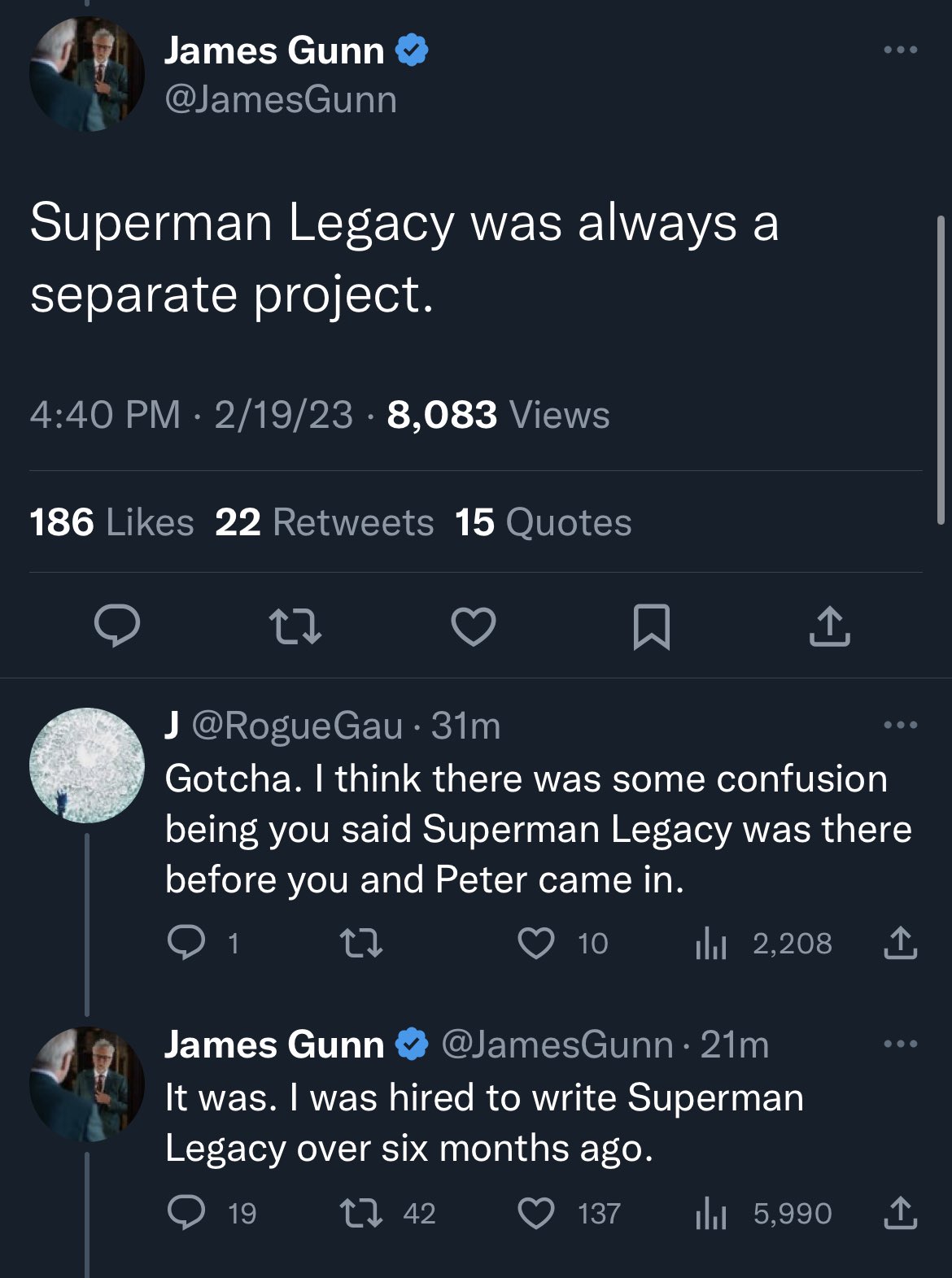
Task: Bookmark the main James Gunn tweet
Action: coord(651,626)
